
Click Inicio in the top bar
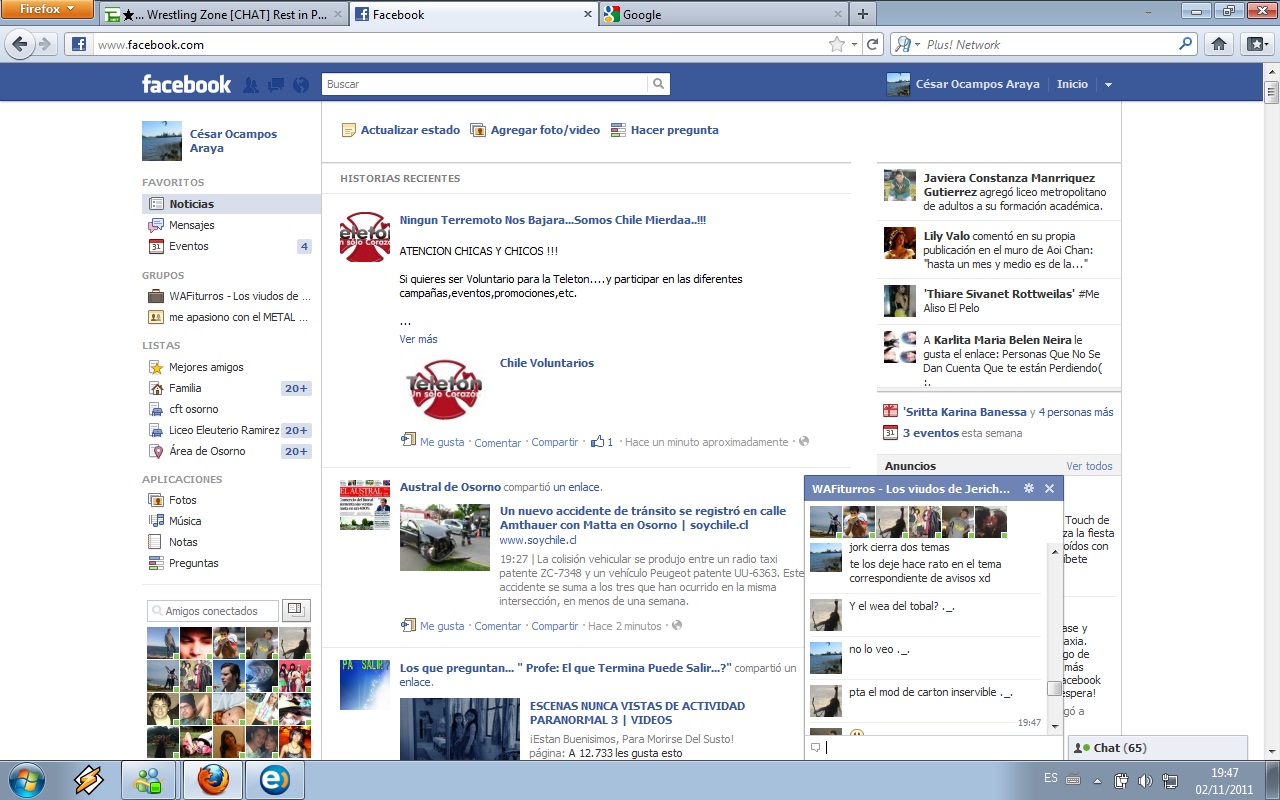pos(1072,85)
